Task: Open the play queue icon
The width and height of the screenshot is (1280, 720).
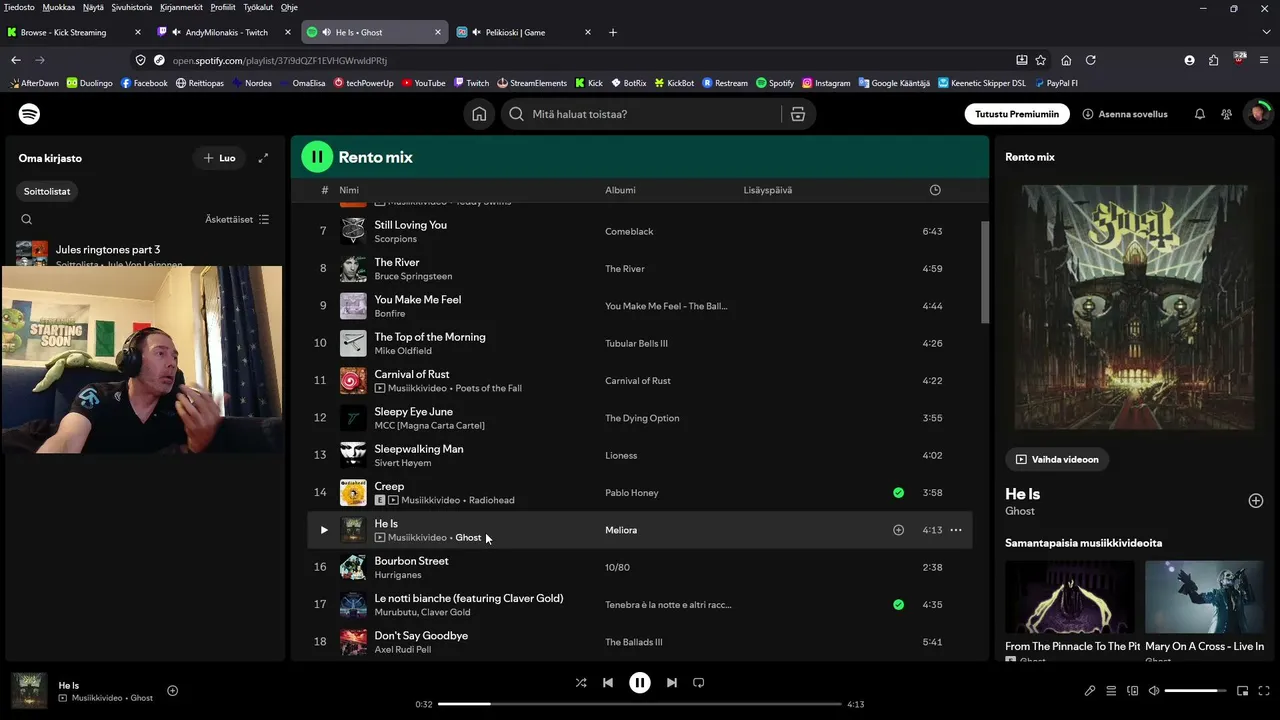Action: point(1111,690)
